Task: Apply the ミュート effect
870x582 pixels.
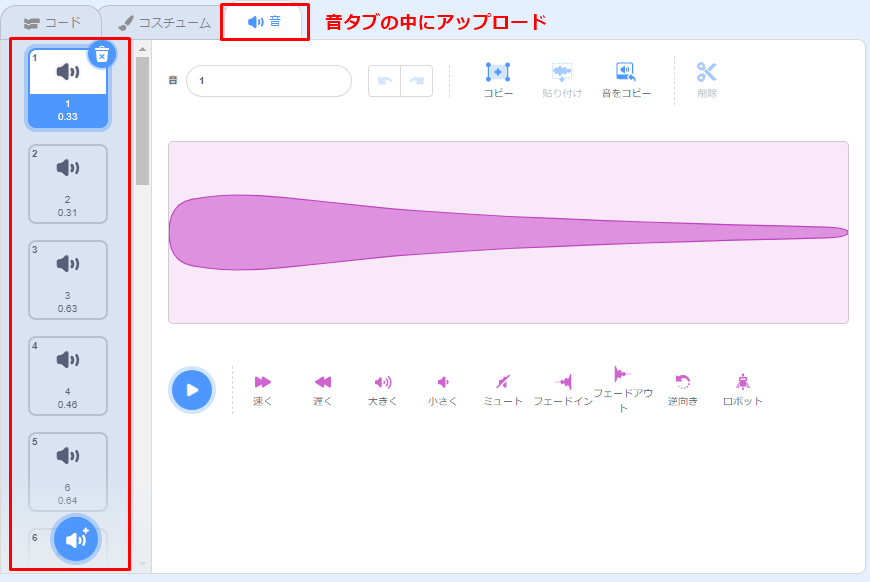Action: click(503, 391)
